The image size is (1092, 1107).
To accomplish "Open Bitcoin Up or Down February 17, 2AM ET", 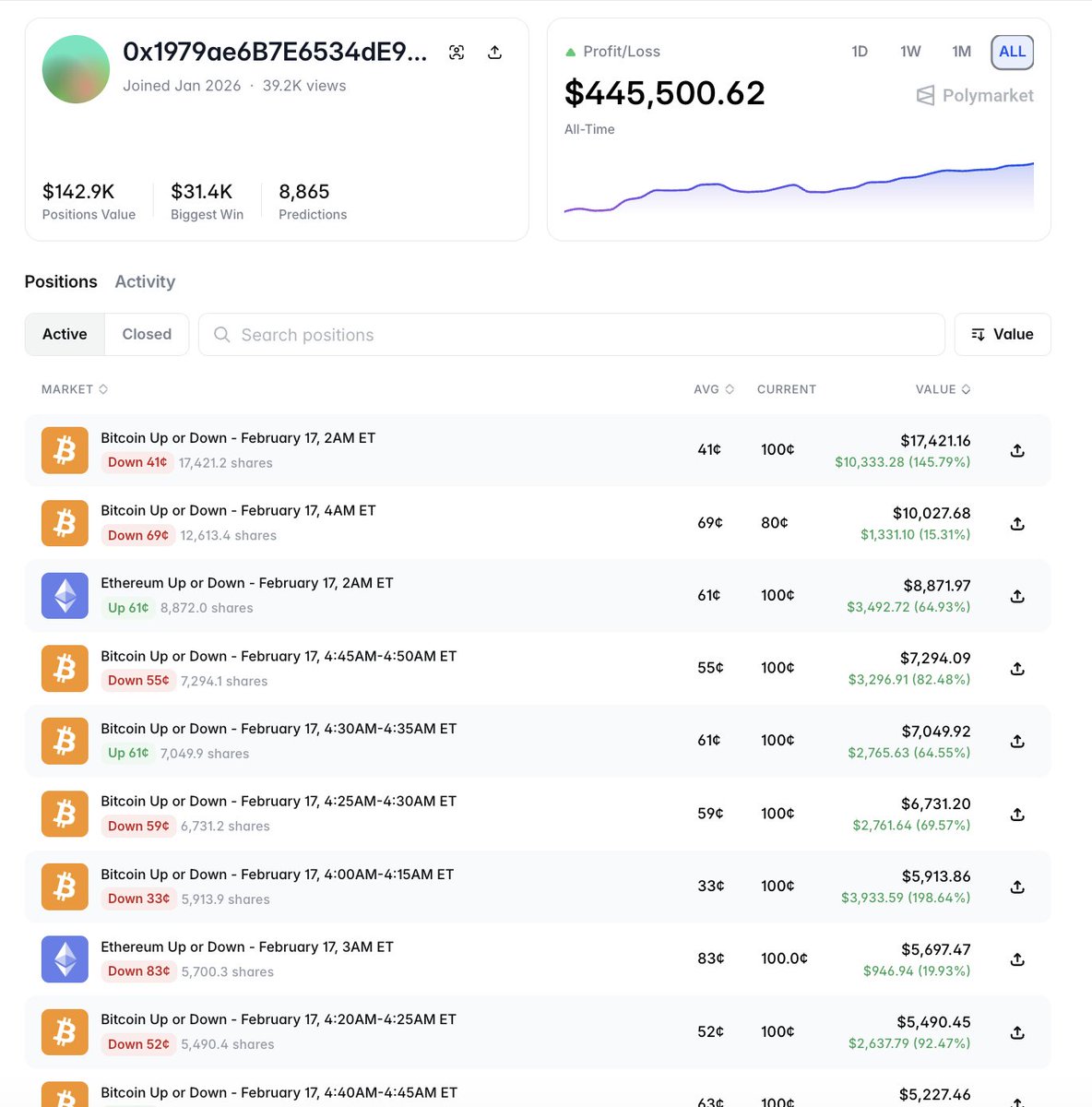I will tap(238, 438).
